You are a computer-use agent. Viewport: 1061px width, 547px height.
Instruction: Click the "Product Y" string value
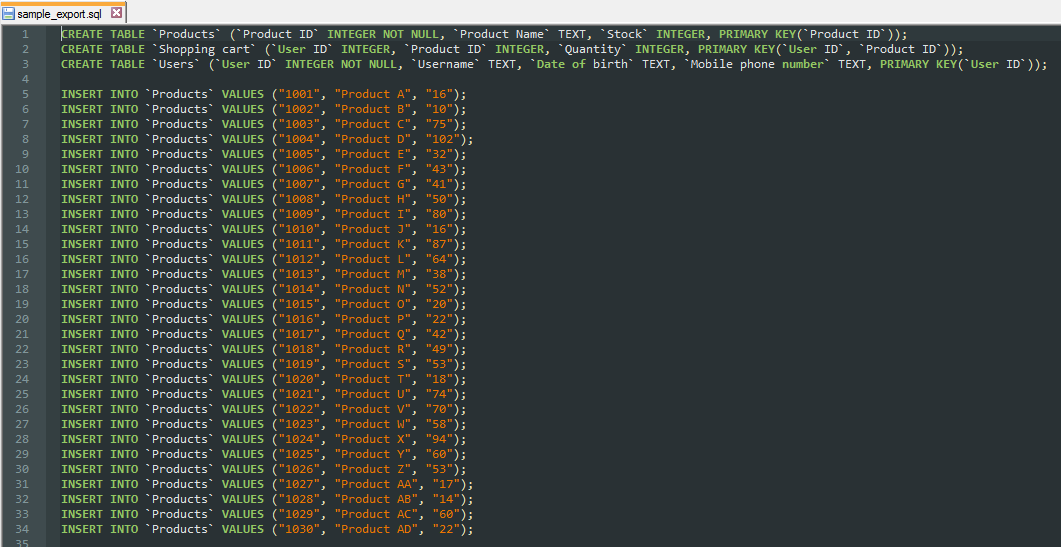tap(373, 454)
